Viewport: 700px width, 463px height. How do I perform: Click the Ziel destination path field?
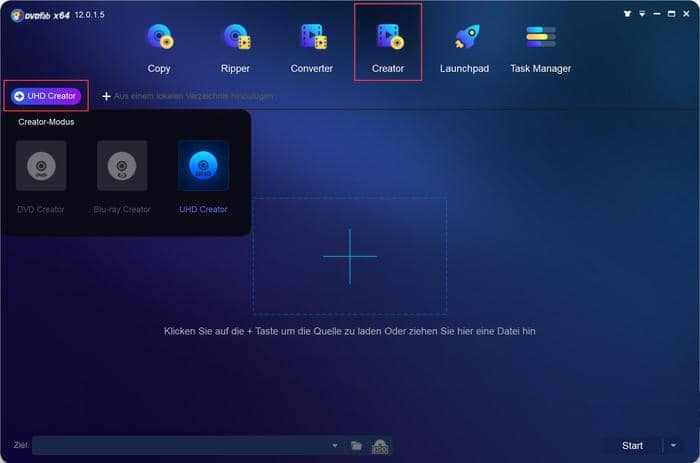(x=181, y=446)
